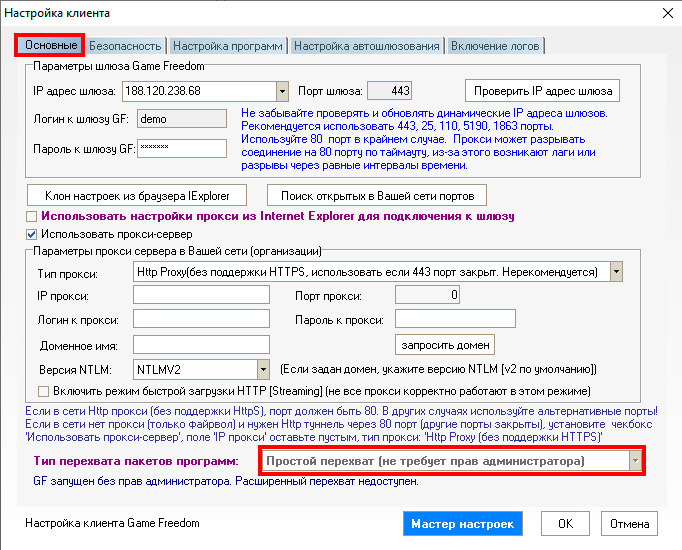Viewport: 682px width, 550px height.
Task: Click the IP прокси input field
Action: [201, 295]
